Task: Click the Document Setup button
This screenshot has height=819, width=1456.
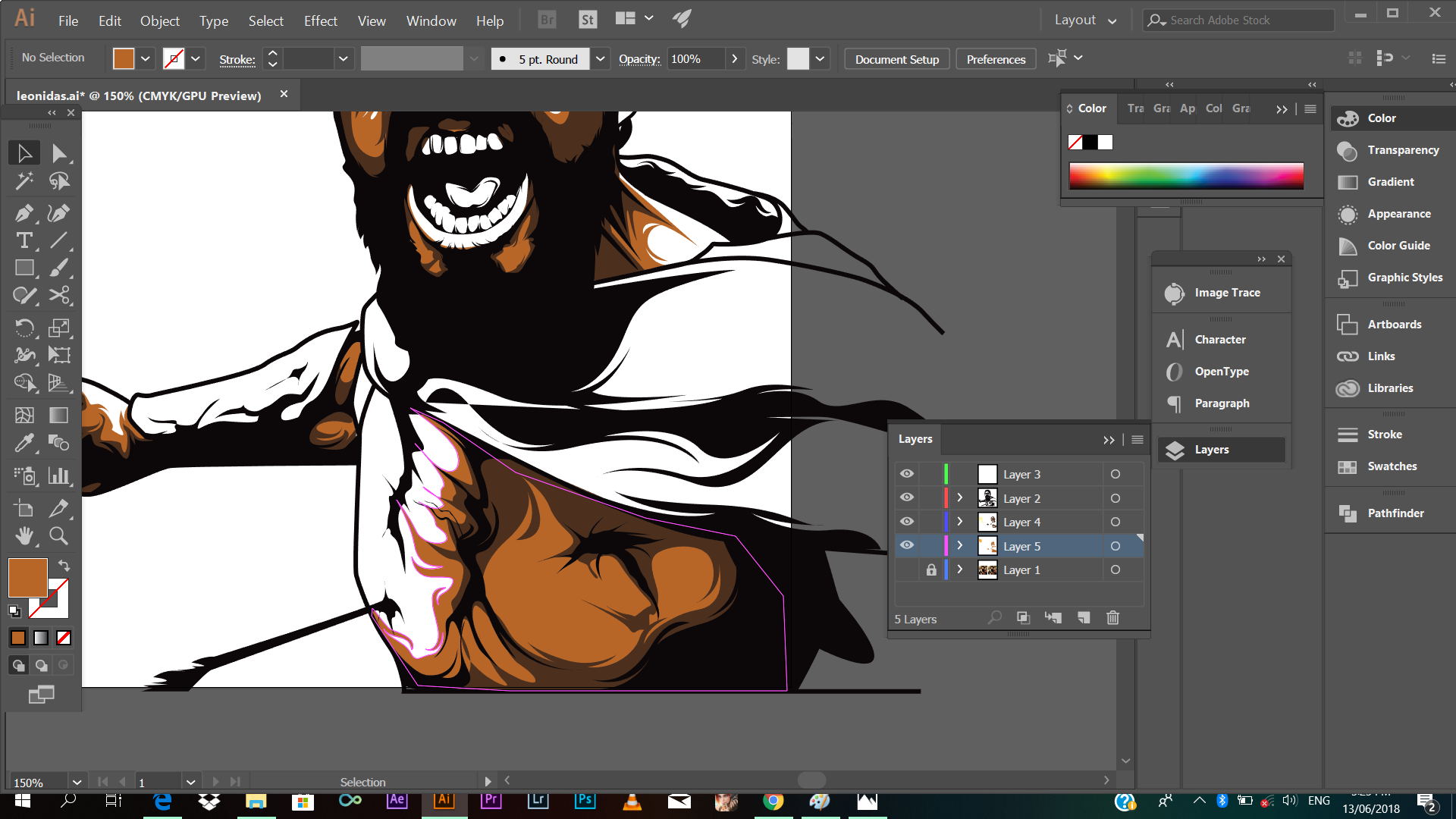Action: [896, 59]
